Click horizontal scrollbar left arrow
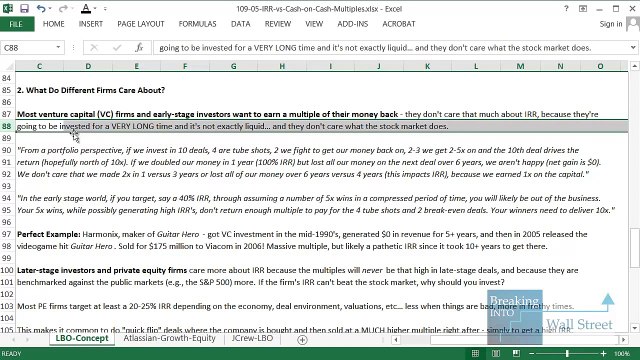The width and height of the screenshot is (640, 360). tap(396, 340)
